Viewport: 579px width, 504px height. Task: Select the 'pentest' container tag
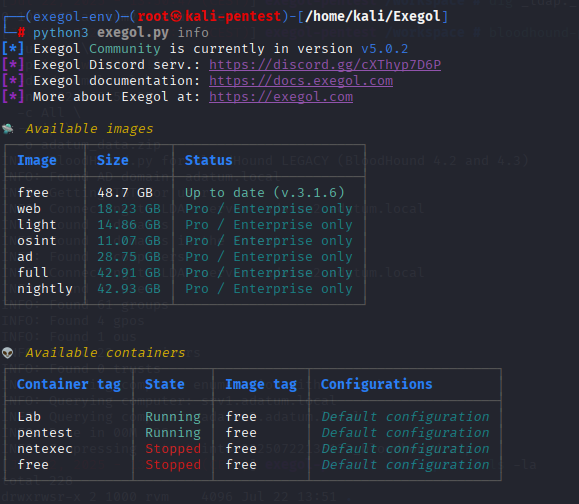45,433
